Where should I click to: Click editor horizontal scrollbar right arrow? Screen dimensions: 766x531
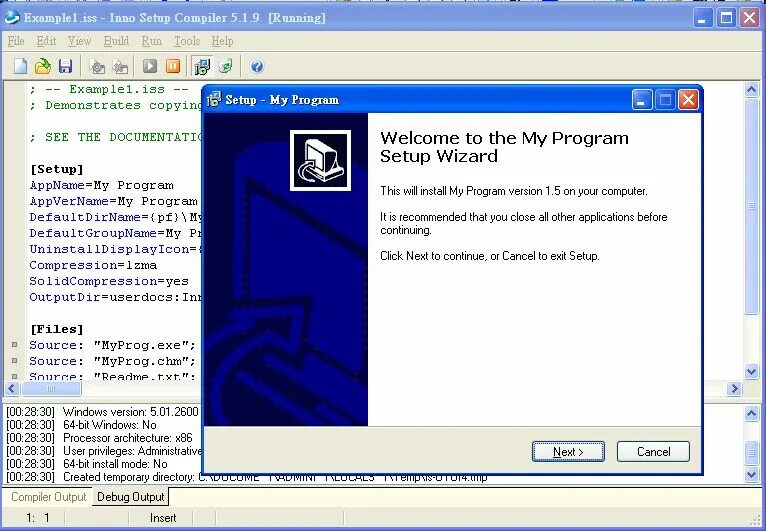(x=734, y=389)
